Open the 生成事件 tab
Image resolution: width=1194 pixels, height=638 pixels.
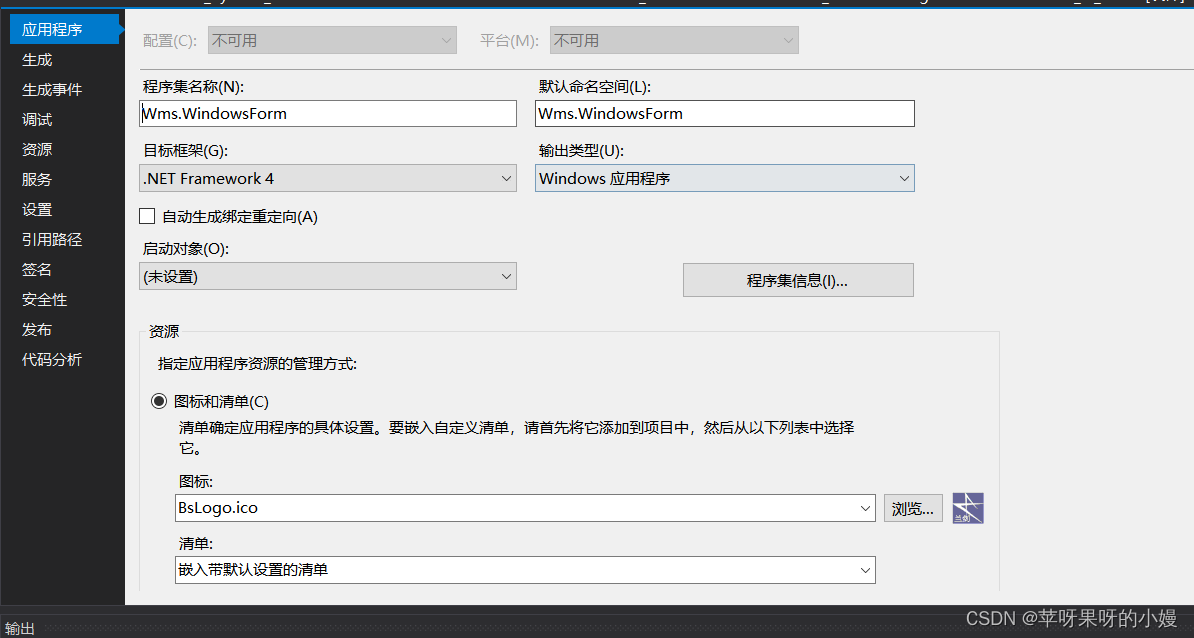point(52,90)
